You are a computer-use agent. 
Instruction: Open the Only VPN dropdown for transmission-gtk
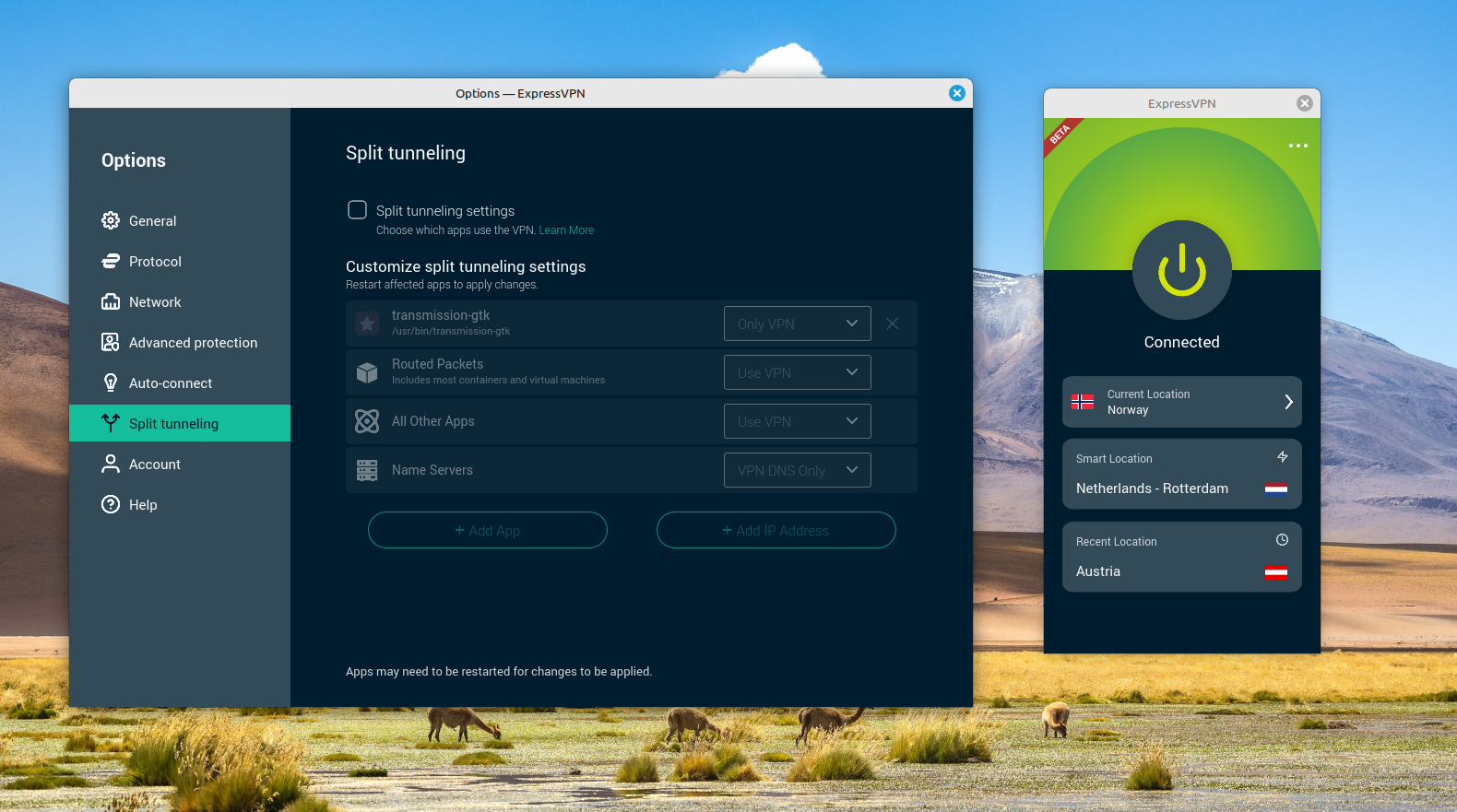(x=798, y=324)
